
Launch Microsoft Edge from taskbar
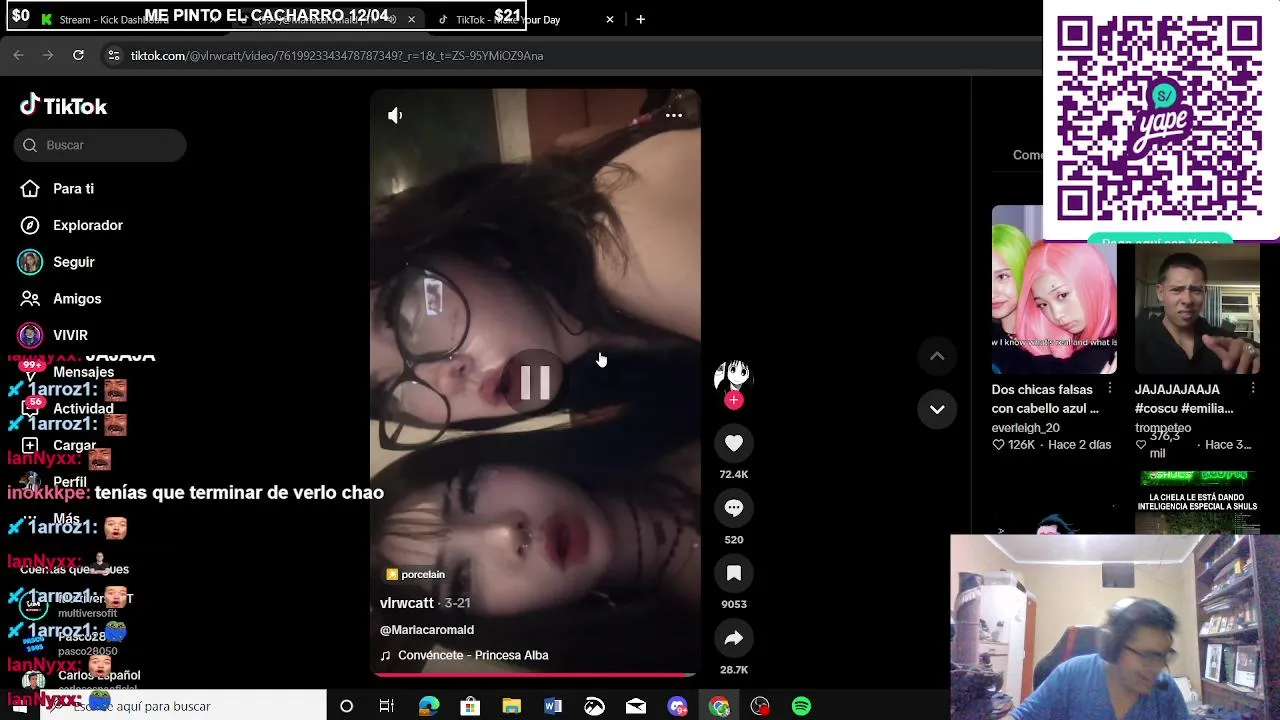pyautogui.click(x=429, y=706)
